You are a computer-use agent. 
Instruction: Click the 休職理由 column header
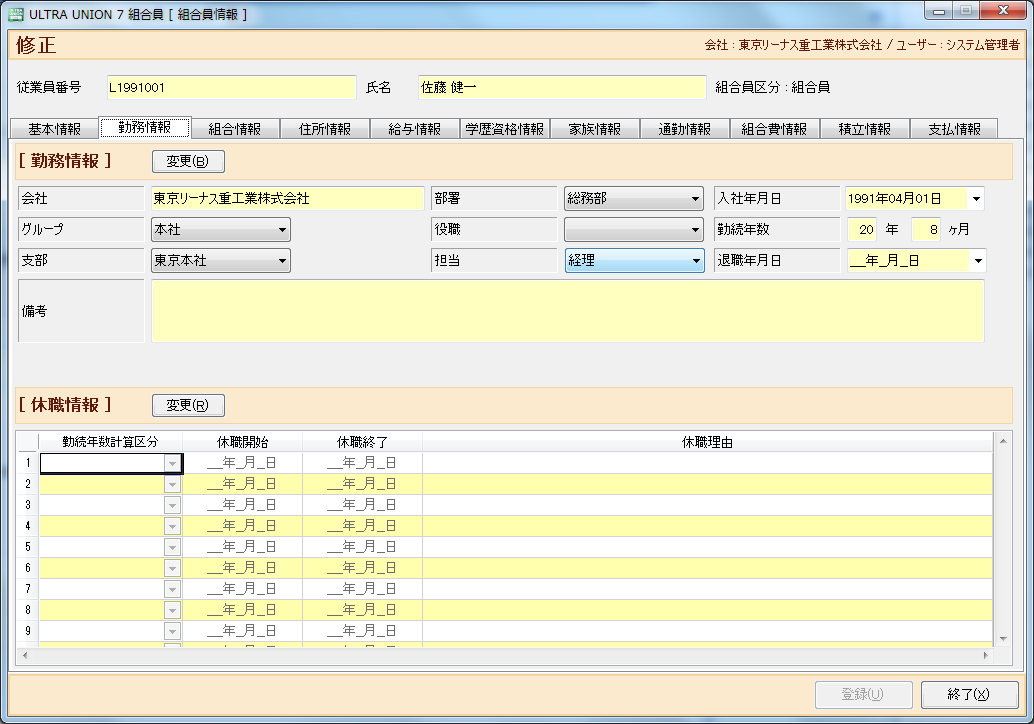708,442
